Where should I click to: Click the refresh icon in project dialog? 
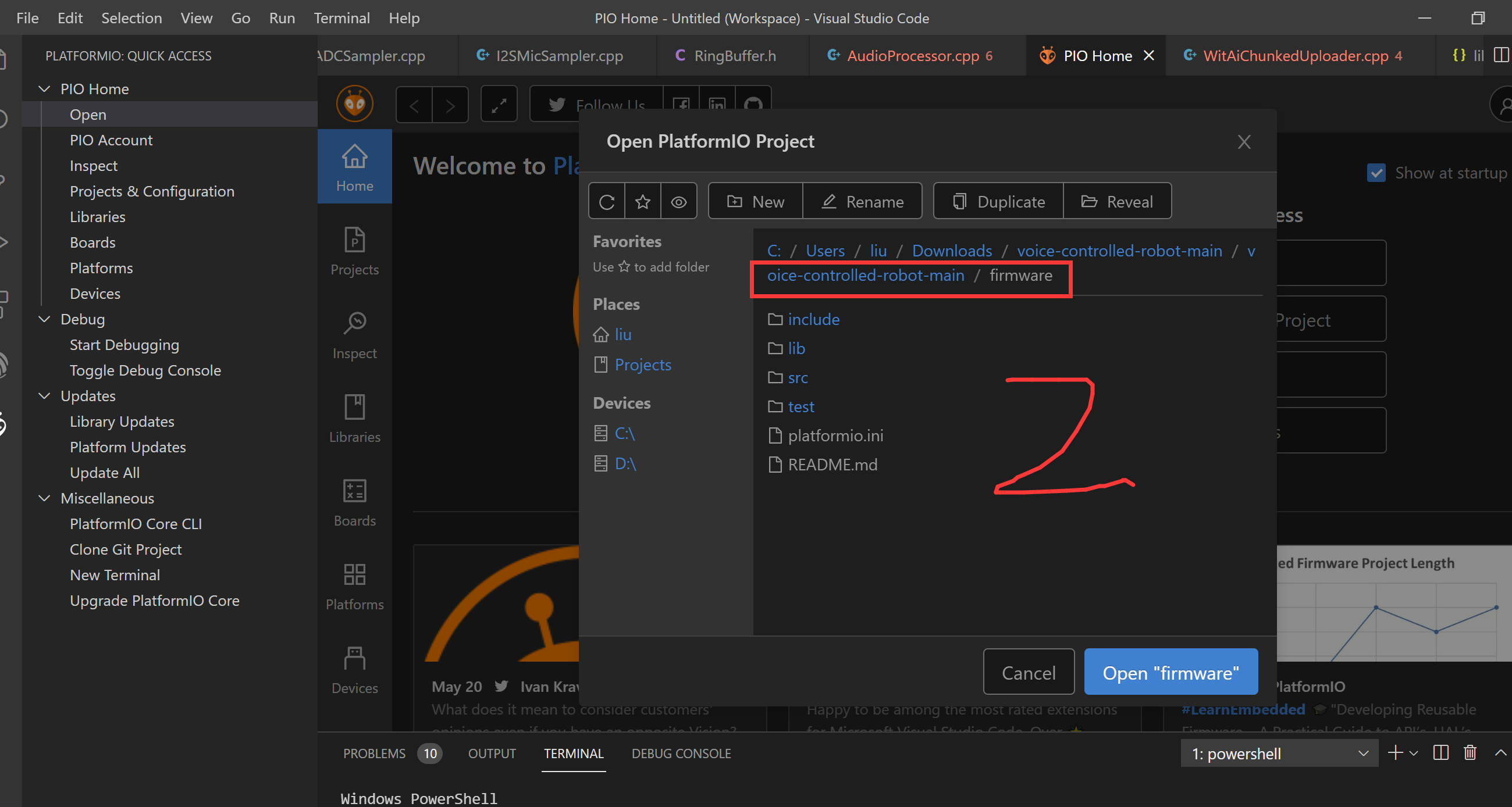(x=606, y=202)
